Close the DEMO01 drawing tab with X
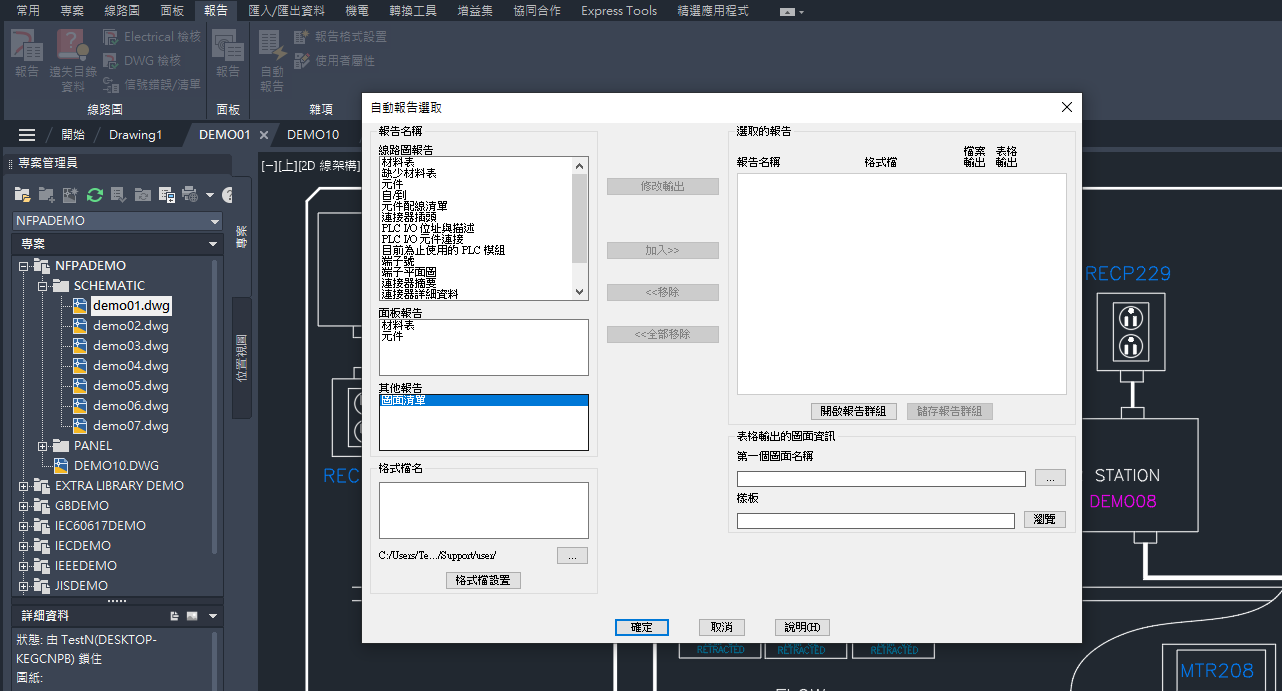 [x=264, y=135]
